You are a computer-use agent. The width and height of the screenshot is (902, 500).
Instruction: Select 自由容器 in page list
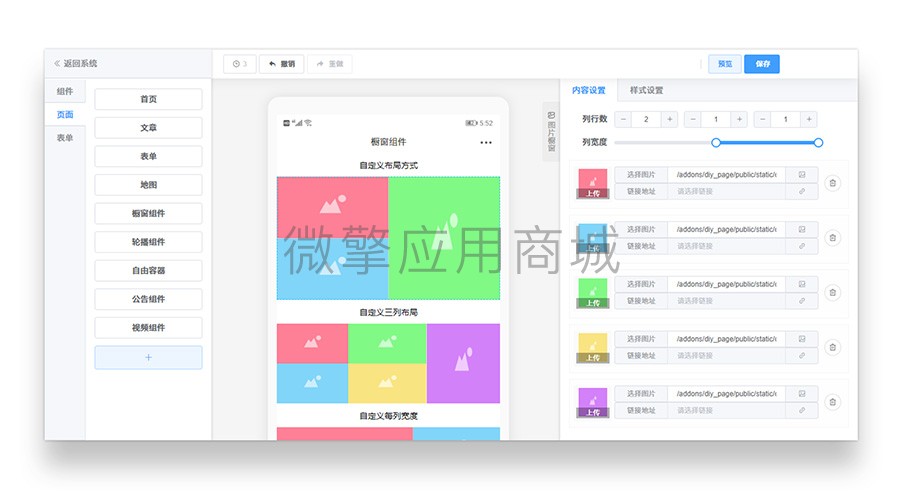[x=148, y=270]
